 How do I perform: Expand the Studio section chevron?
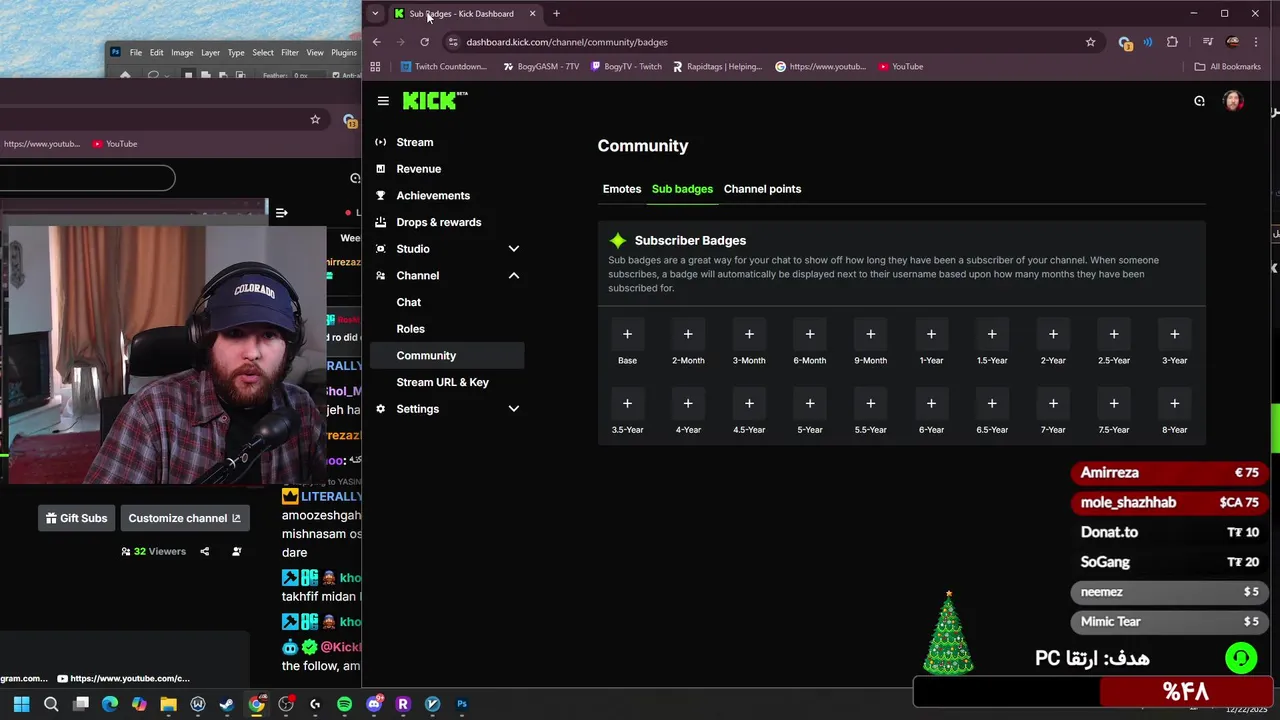pos(514,249)
